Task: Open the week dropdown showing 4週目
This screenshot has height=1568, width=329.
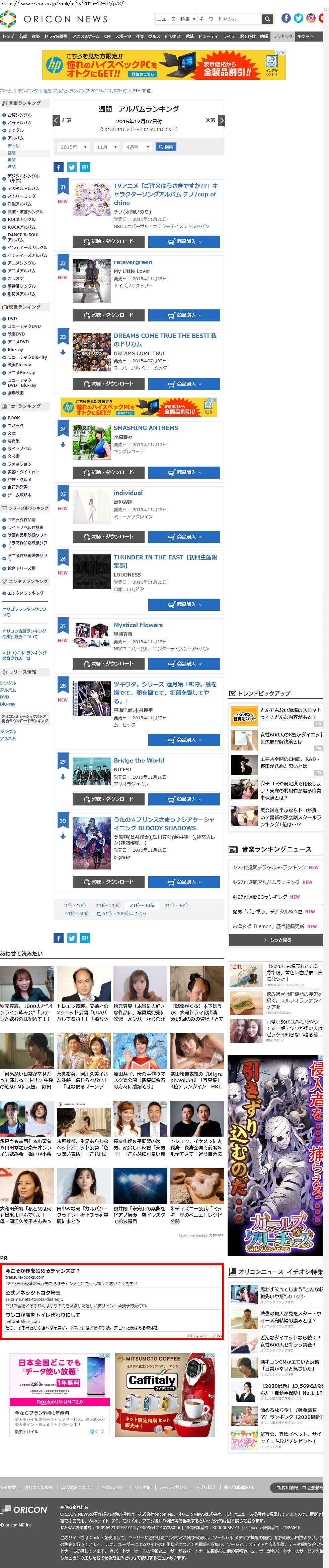Action: (137, 147)
